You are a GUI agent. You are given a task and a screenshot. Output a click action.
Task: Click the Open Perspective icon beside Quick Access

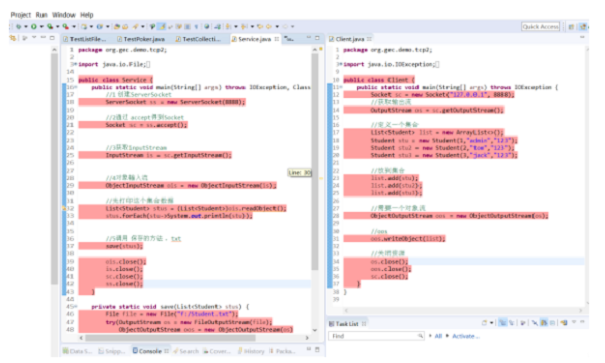(571, 27)
